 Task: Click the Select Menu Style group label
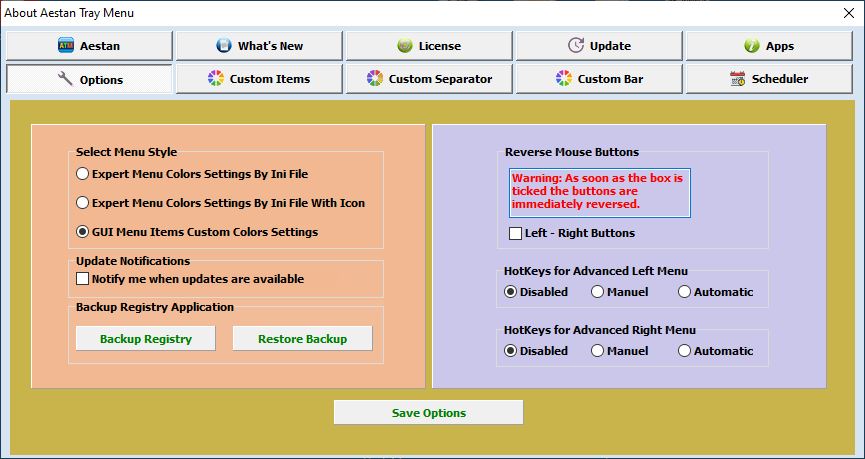[x=126, y=152]
